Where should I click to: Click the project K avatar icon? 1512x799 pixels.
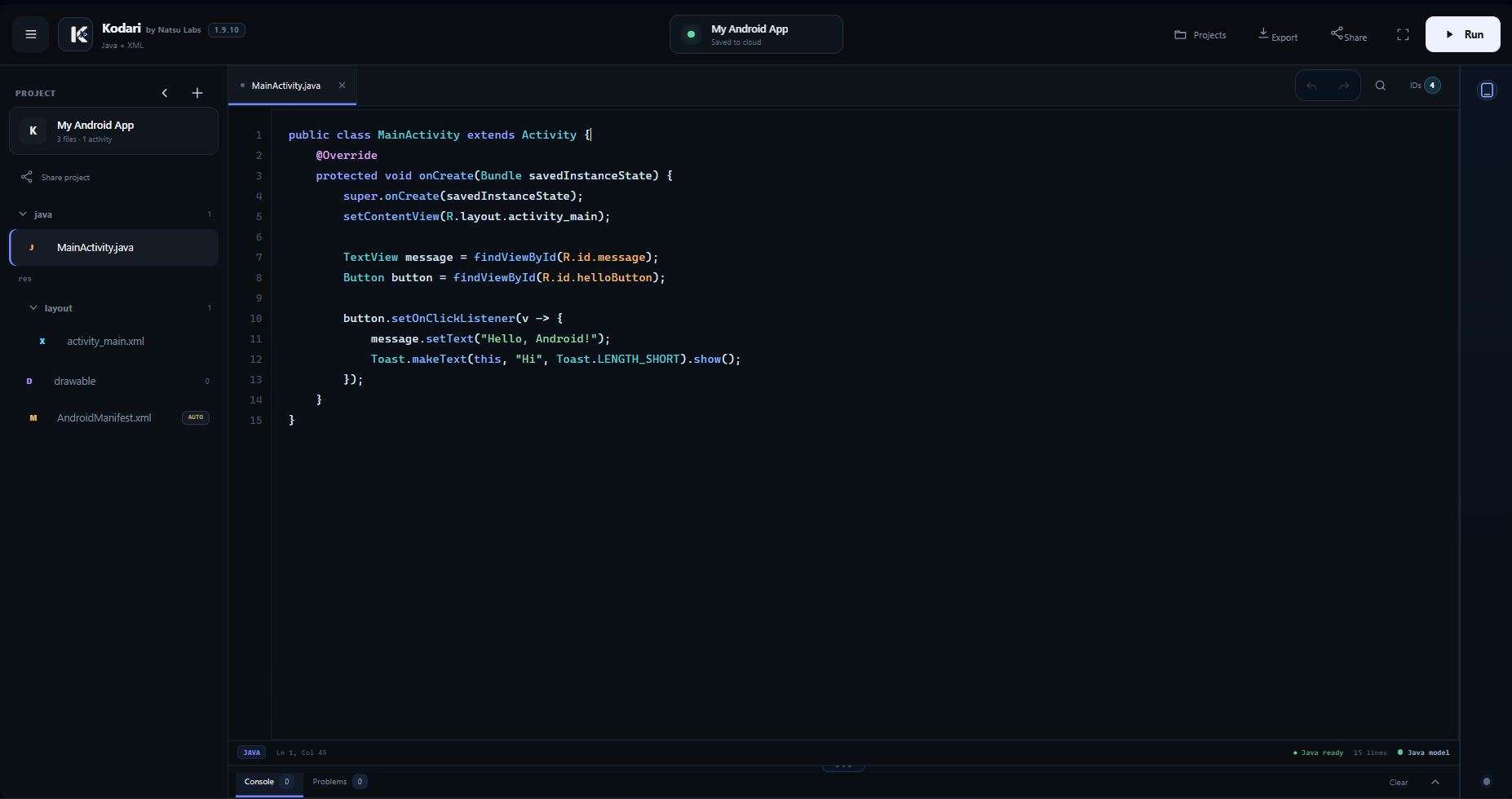(x=33, y=130)
